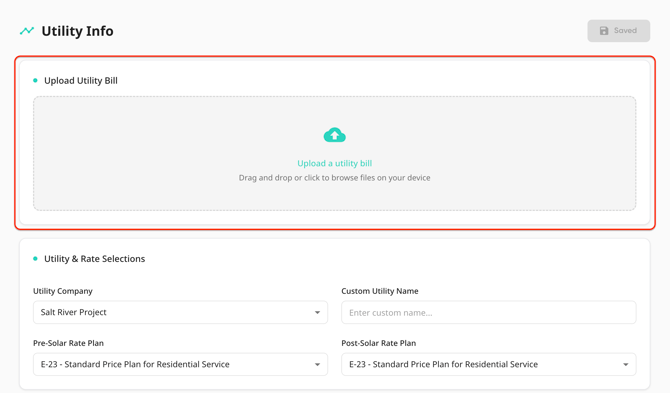Click the 'Post-Solar Rate Plan' label
670x393 pixels.
point(379,343)
